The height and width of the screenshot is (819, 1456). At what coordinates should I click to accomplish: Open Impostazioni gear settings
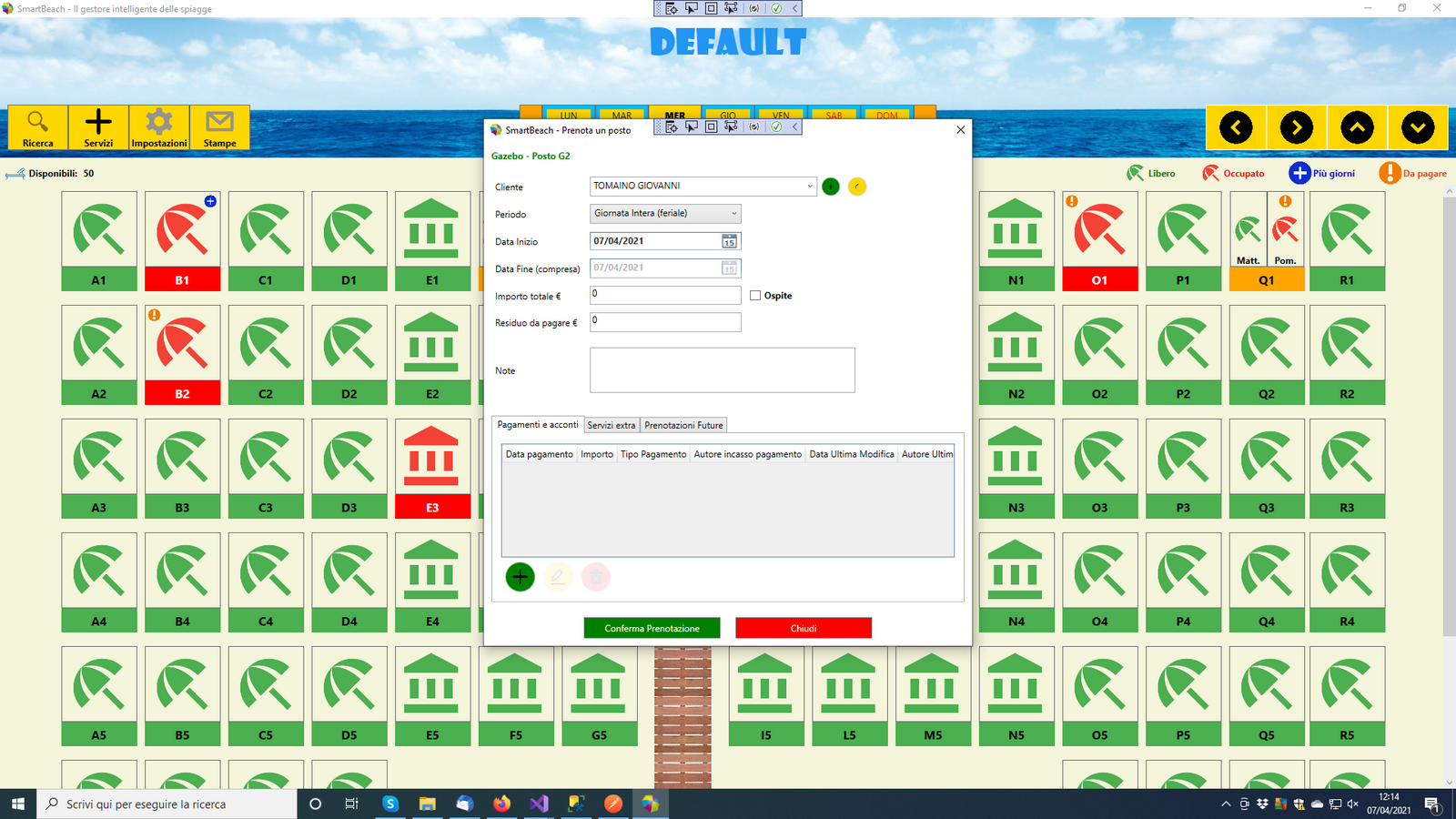159,127
